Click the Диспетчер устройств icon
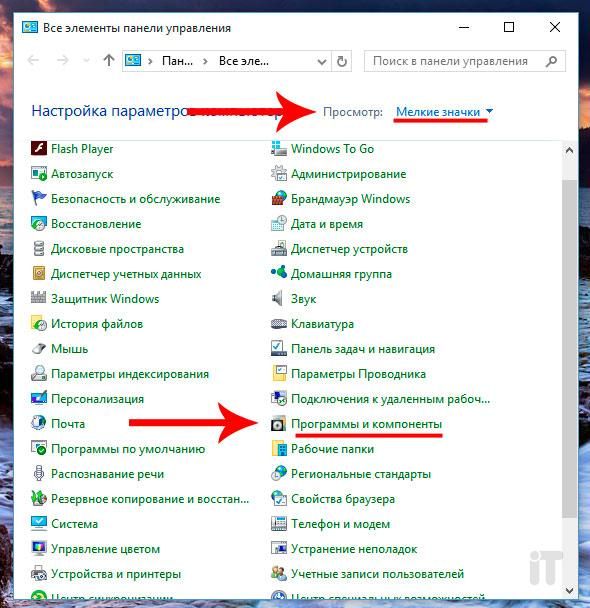This screenshot has height=608, width=590. point(279,249)
